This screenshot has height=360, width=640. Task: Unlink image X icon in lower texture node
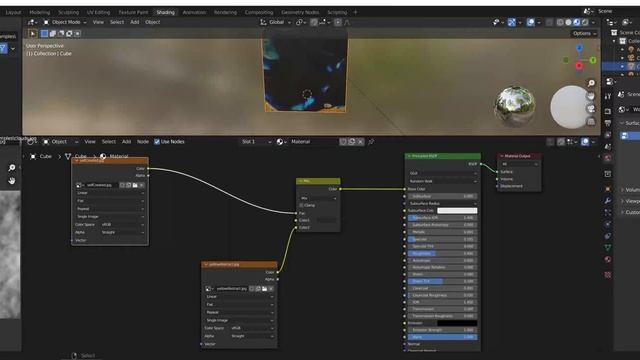[271, 289]
